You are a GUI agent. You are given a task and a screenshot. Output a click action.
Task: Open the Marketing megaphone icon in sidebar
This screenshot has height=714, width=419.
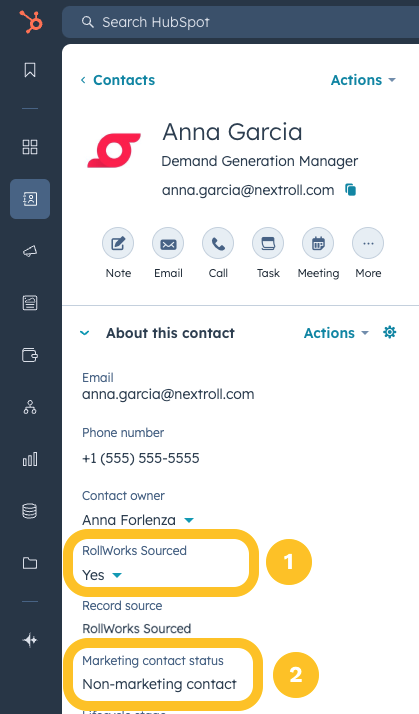30,251
